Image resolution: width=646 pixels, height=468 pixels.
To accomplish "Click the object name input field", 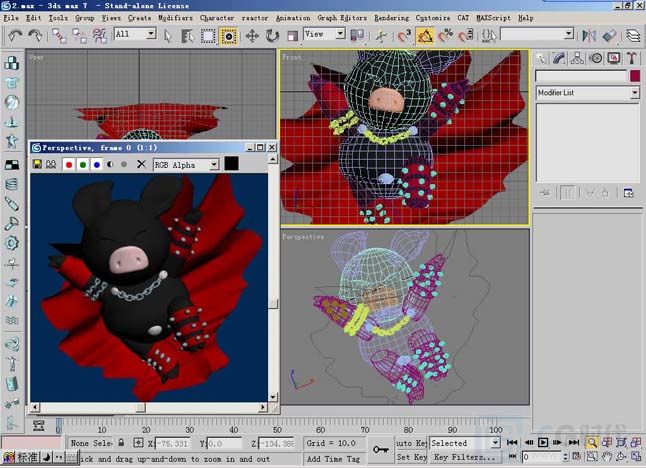I will [581, 76].
